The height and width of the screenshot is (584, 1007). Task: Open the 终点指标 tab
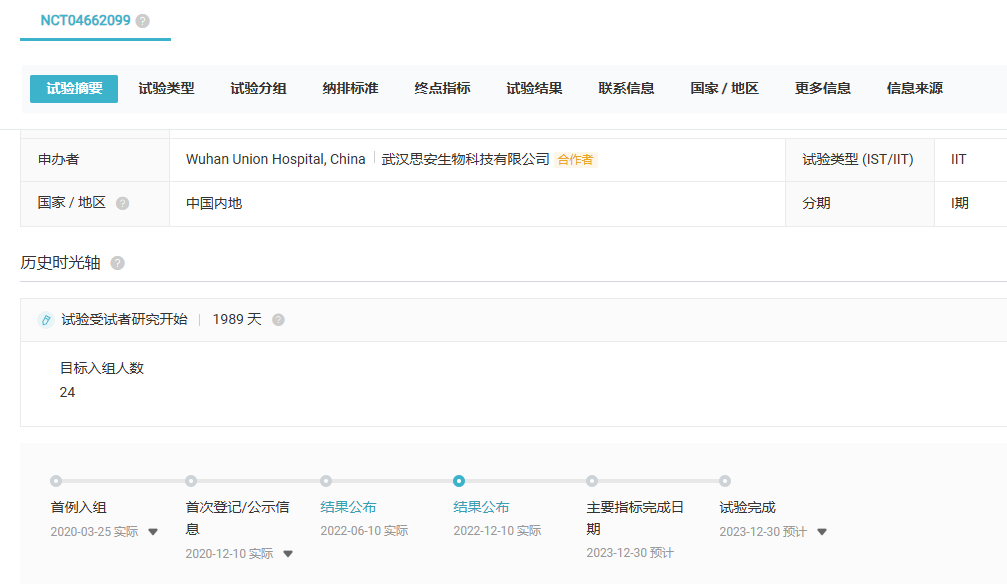point(442,88)
